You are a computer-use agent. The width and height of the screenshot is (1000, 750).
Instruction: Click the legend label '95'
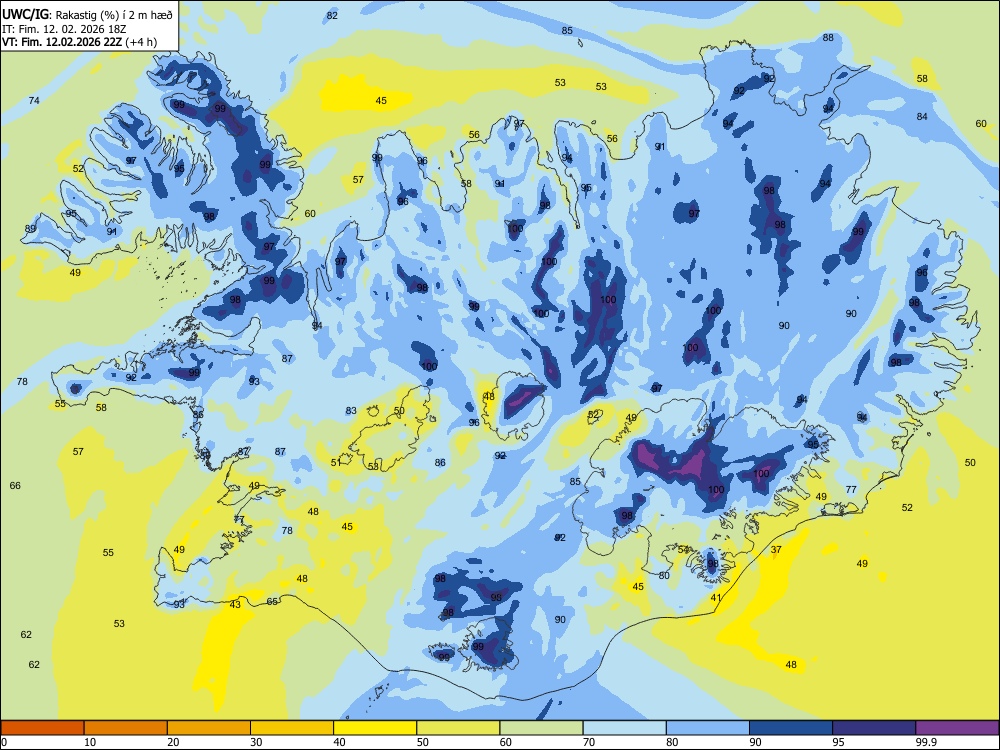point(838,742)
